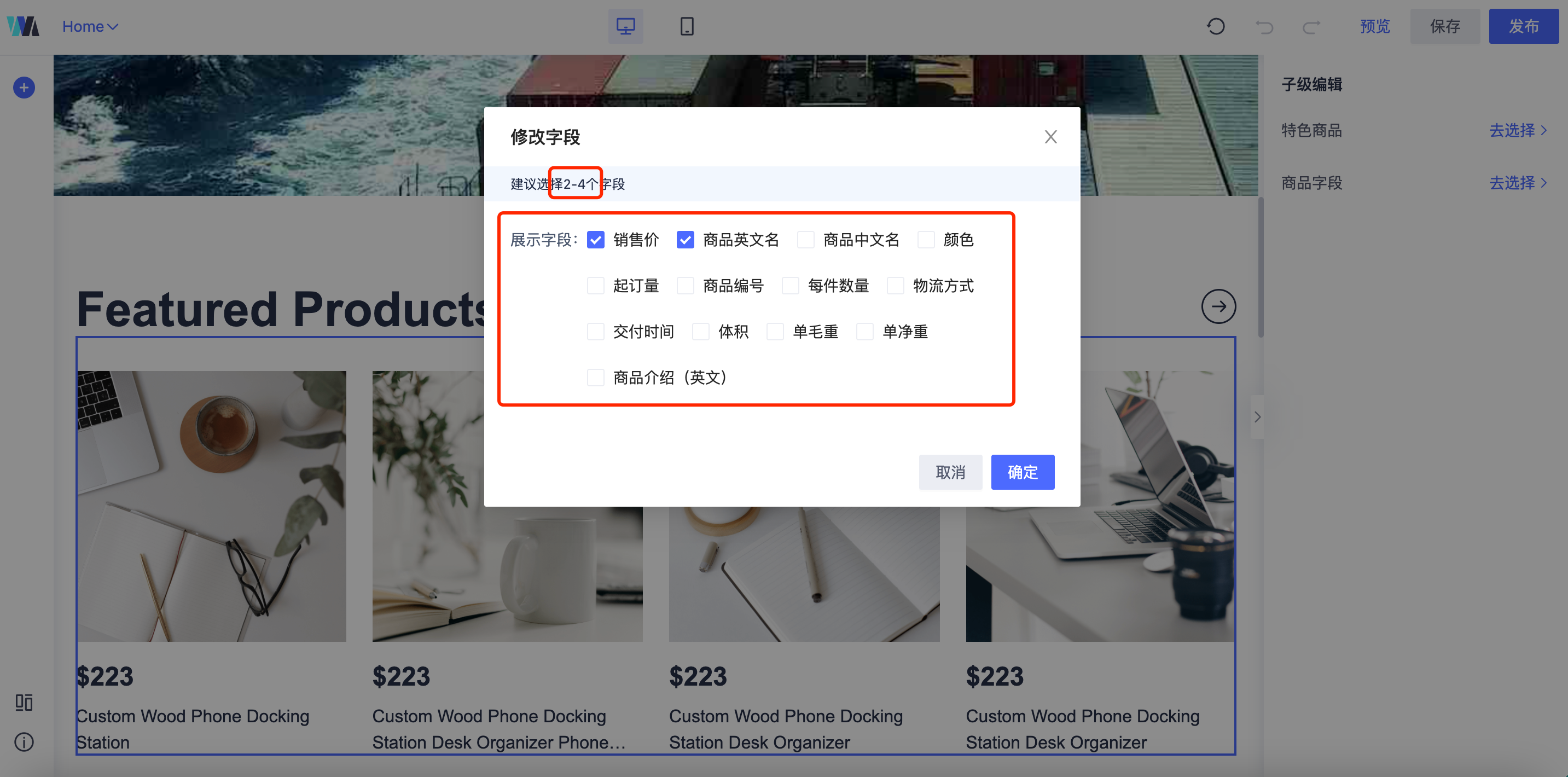Confirm with the 确定 button
Viewport: 1568px width, 777px height.
pyautogui.click(x=1022, y=472)
